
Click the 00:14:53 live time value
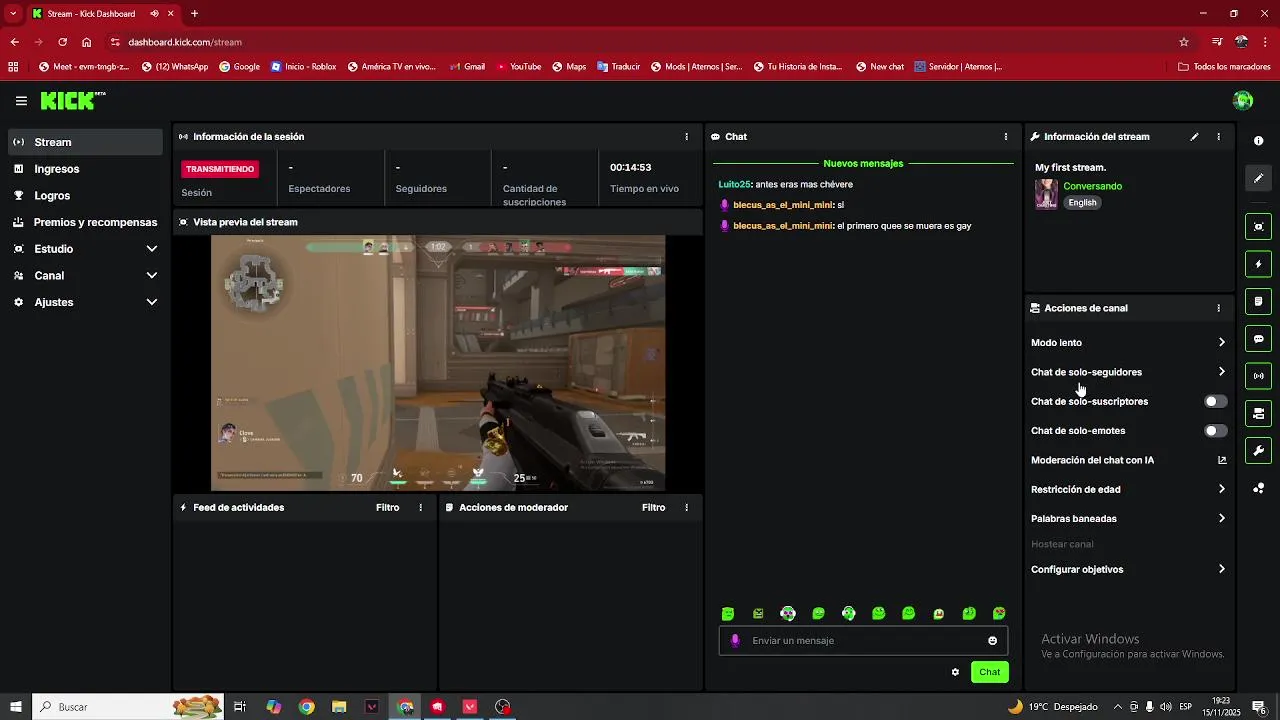point(631,168)
